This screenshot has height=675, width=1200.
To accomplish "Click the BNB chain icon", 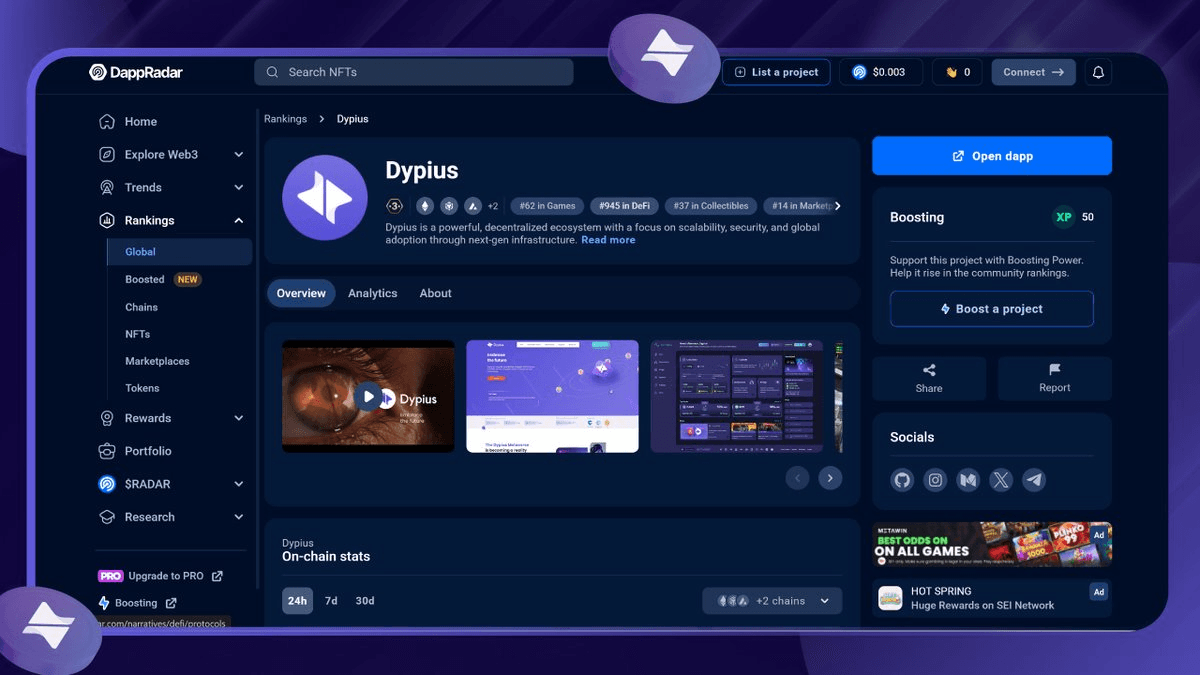I will (449, 206).
